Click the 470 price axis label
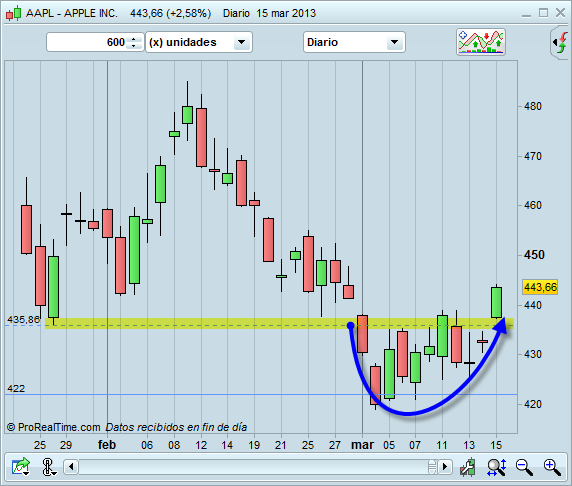The height and width of the screenshot is (486, 572). 533,157
